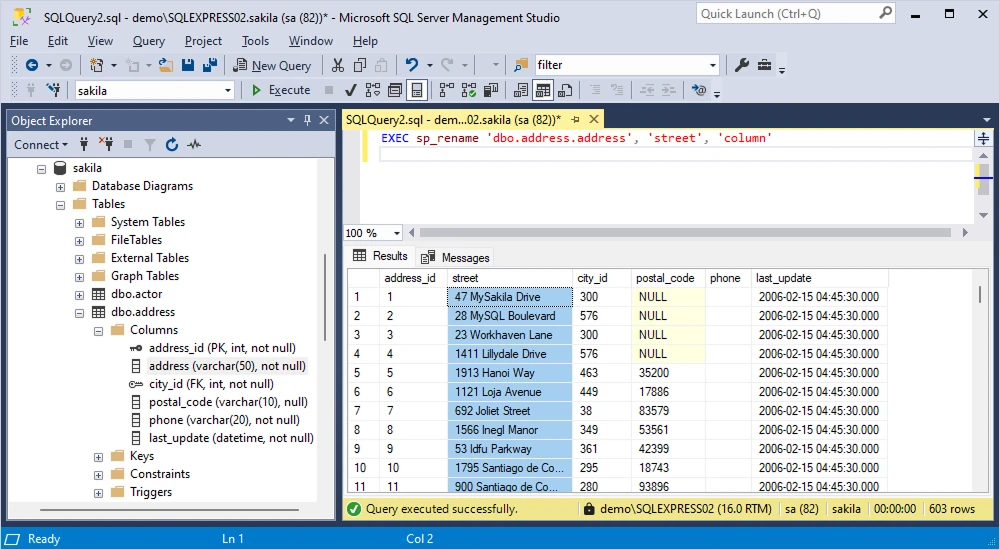This screenshot has width=1000, height=550.
Task: Display the Estimated Execution Plan
Action: [x=373, y=91]
